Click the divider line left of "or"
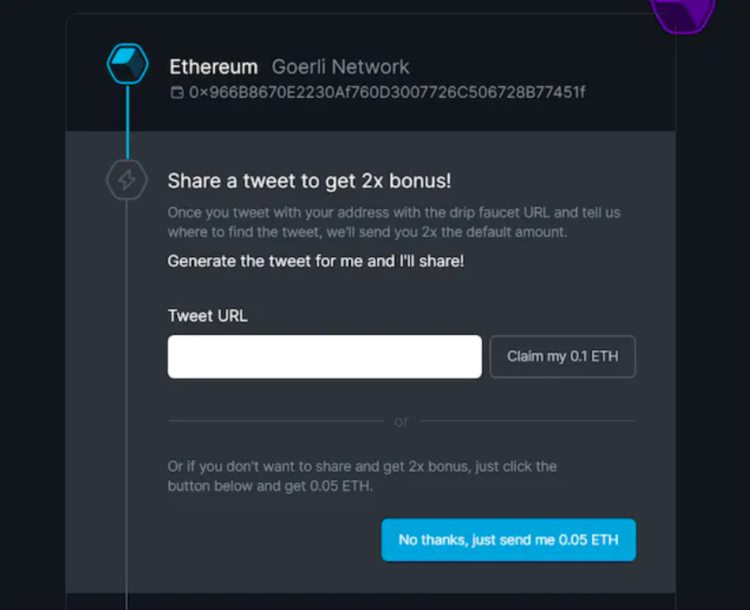 [x=275, y=421]
